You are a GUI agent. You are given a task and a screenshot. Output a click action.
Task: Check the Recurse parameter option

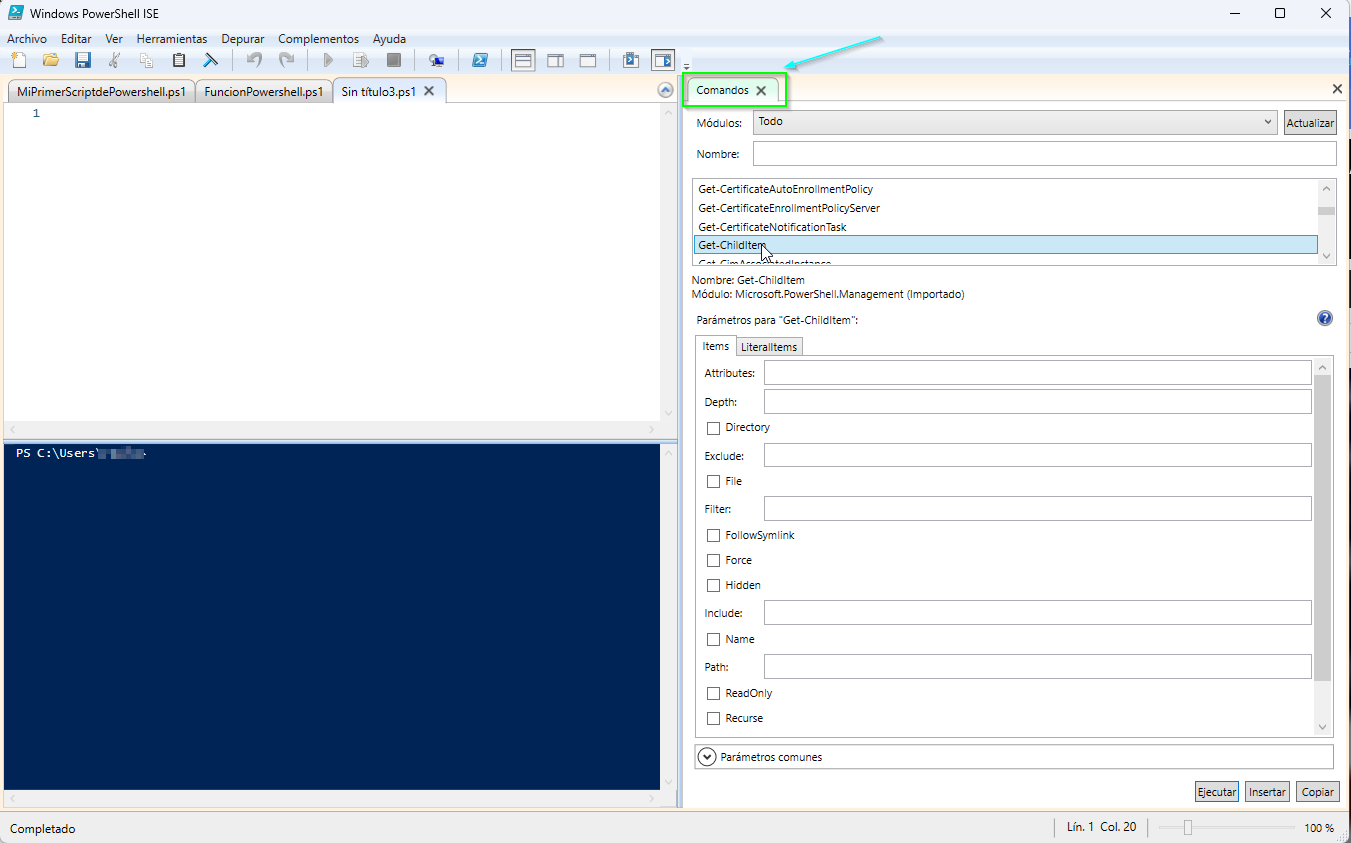(713, 718)
